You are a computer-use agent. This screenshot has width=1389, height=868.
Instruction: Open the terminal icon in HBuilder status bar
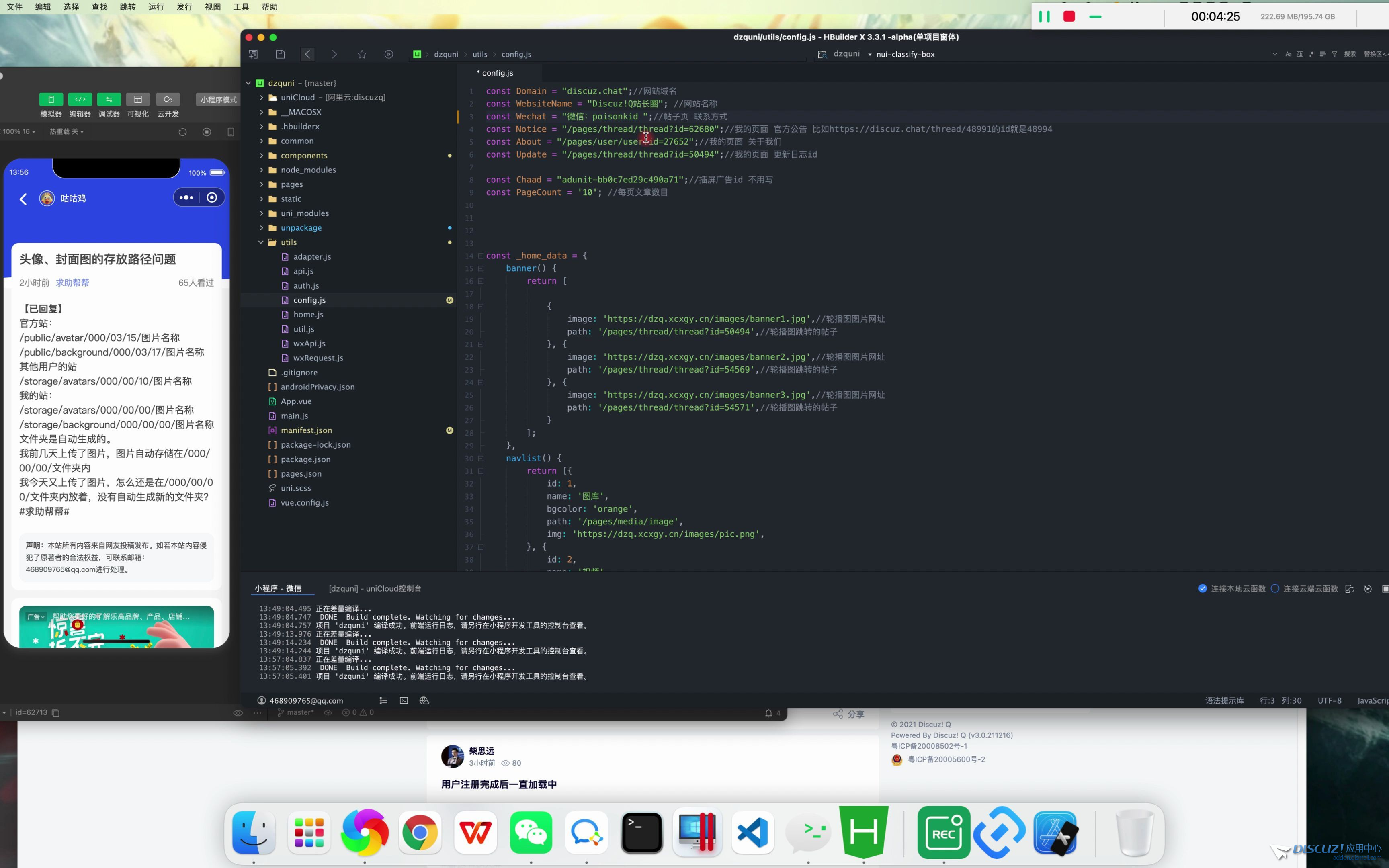coord(404,700)
